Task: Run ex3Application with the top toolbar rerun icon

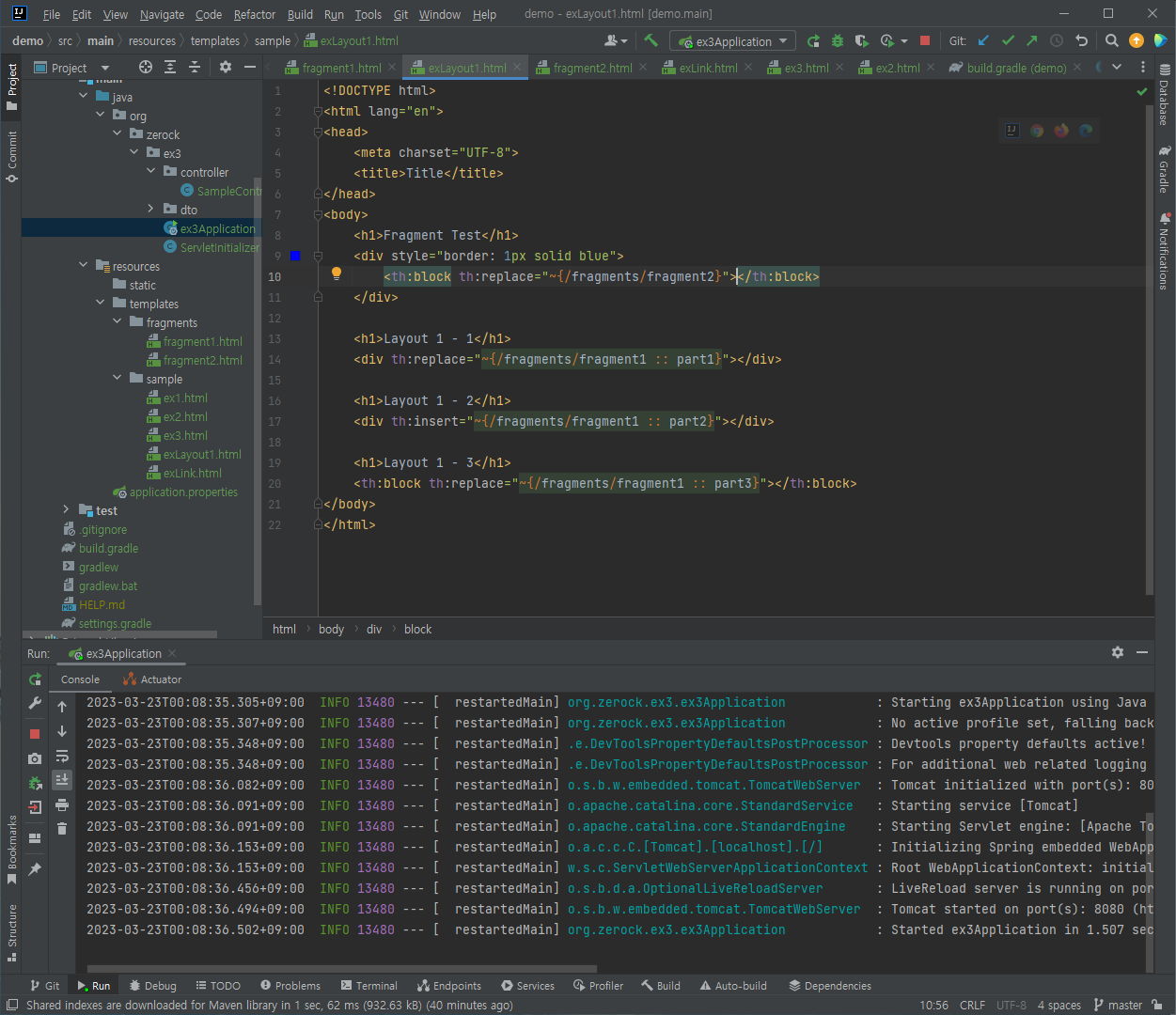Action: 813,40
